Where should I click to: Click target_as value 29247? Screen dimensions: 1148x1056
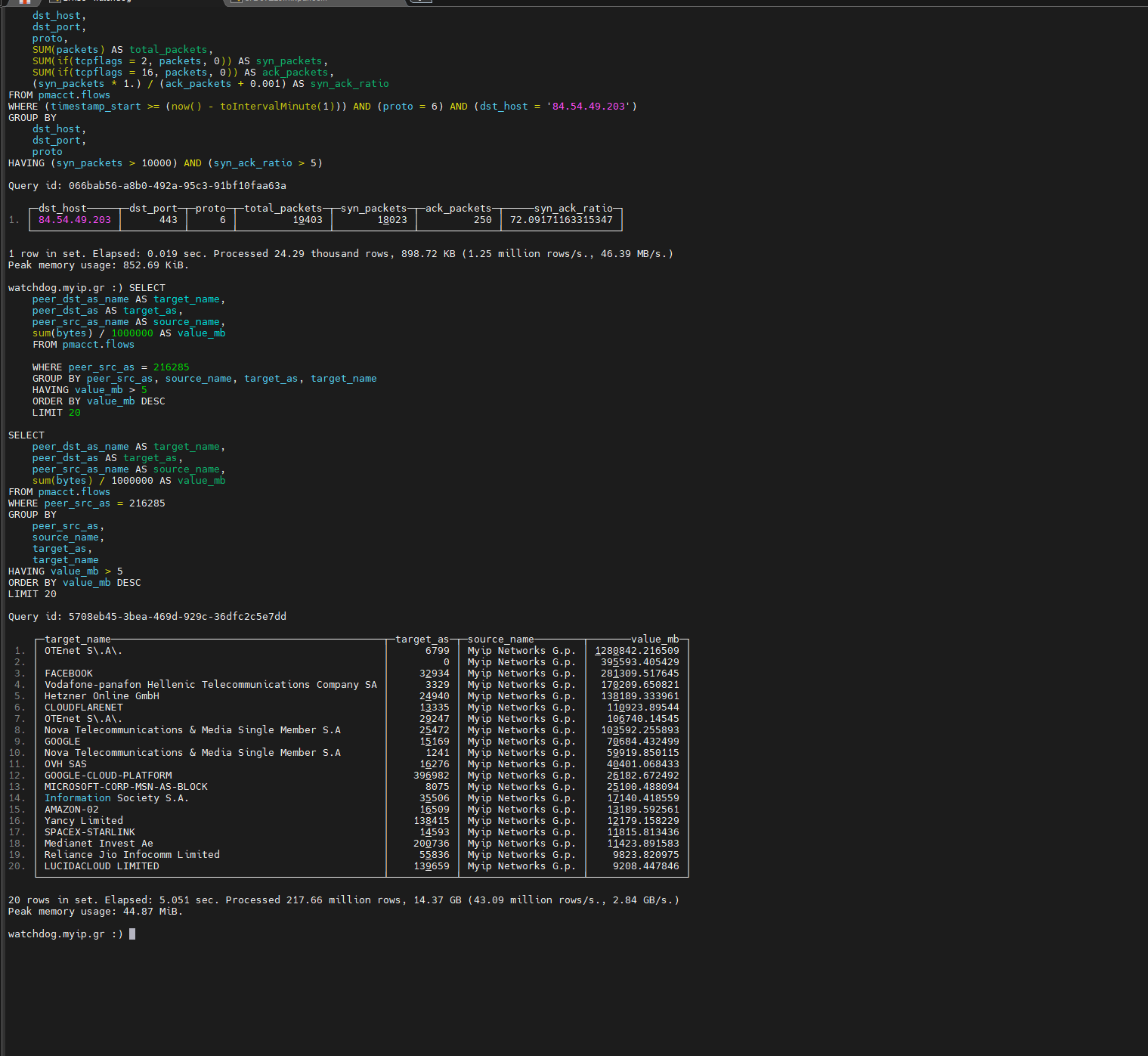(x=435, y=719)
